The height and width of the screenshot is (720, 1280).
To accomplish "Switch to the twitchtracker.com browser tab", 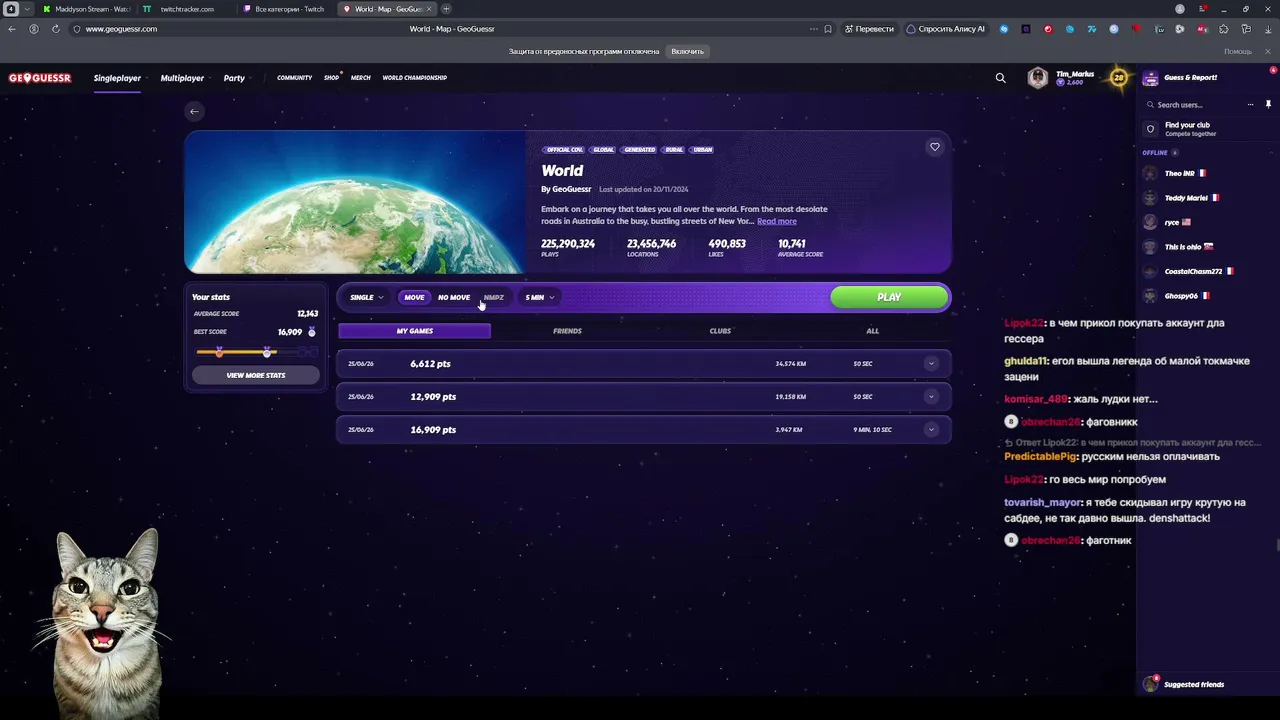I will (x=186, y=9).
